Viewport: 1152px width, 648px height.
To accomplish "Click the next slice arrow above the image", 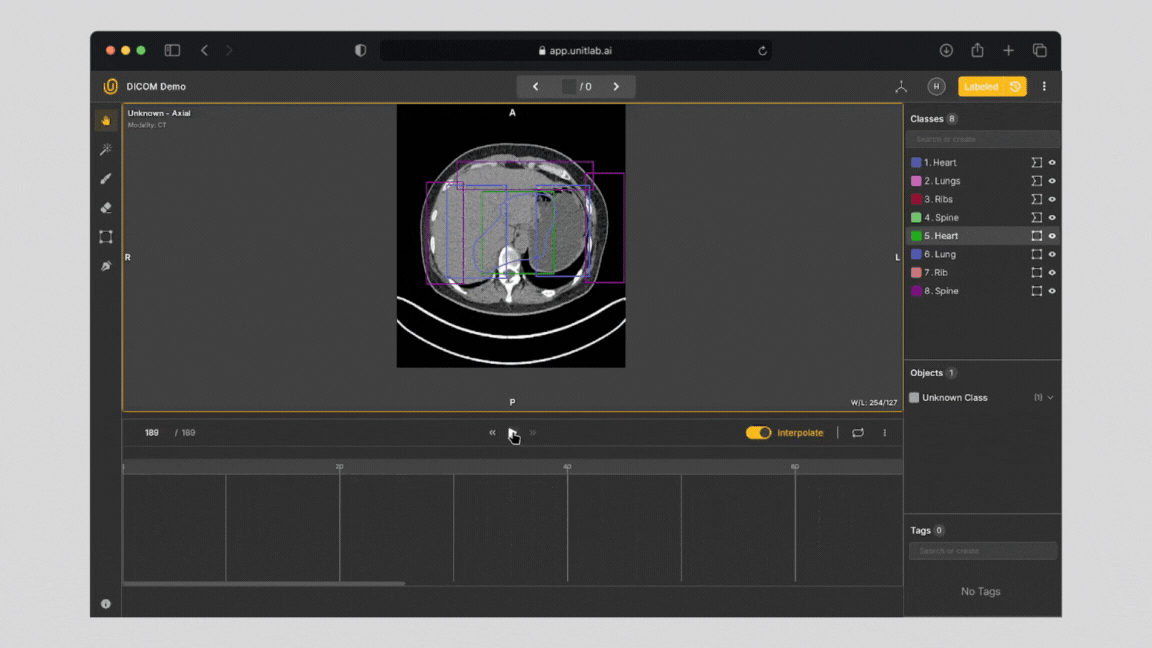I will point(617,86).
